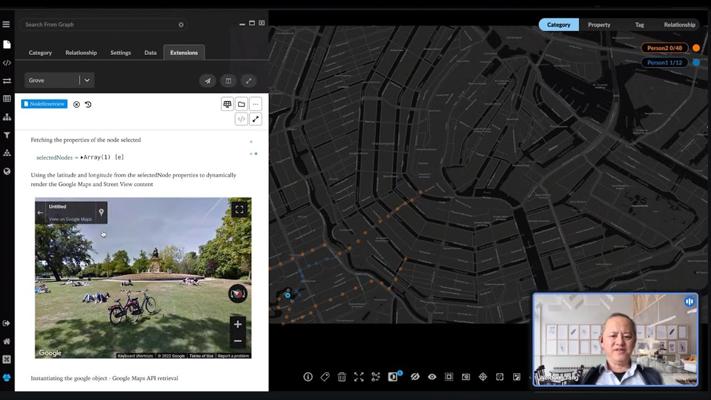The image size is (711, 400).
Task: Open the code editor icon in left sidebar
Action: (x=7, y=62)
